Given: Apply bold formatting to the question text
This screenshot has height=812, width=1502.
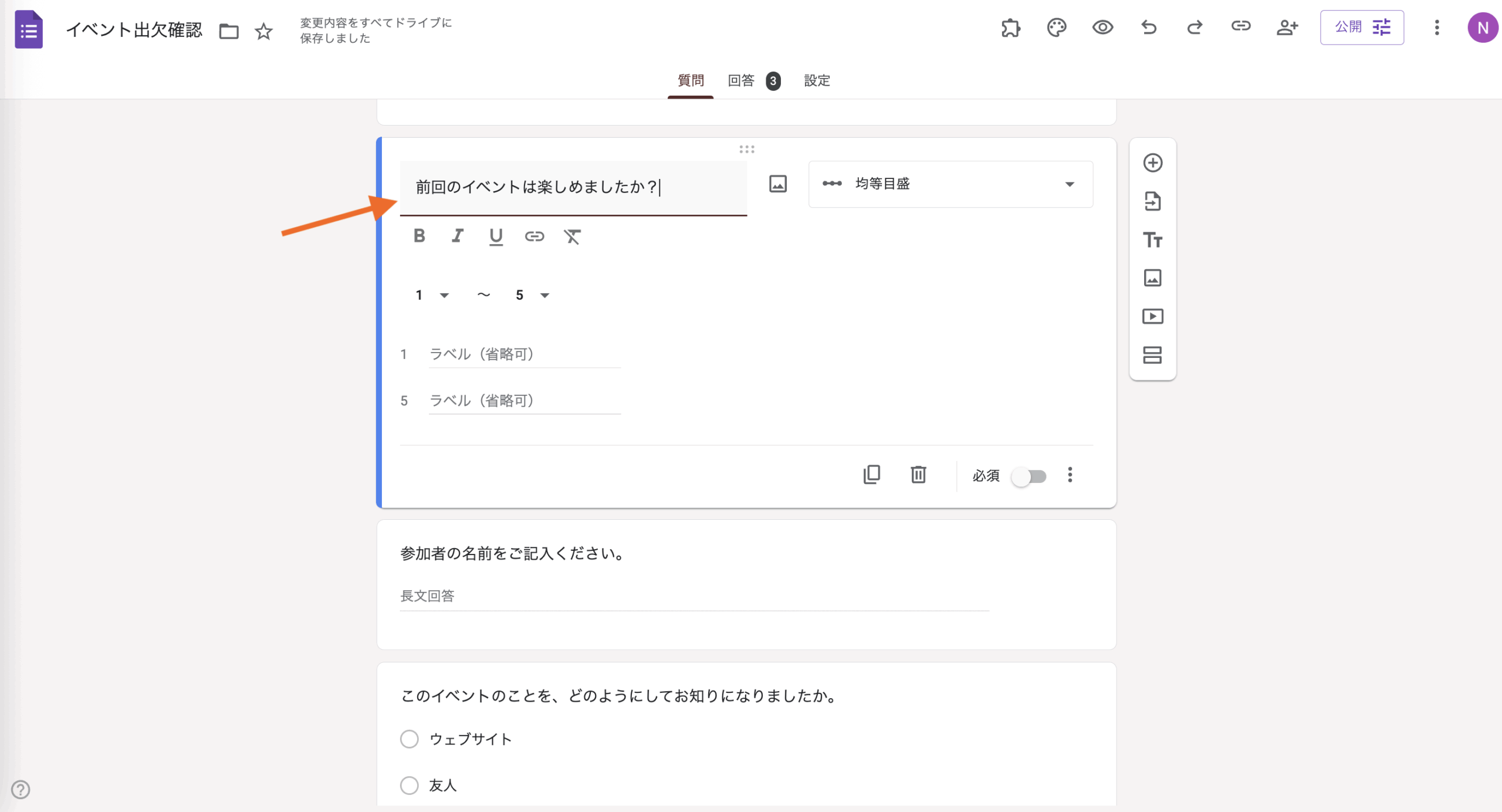Looking at the screenshot, I should [x=419, y=236].
